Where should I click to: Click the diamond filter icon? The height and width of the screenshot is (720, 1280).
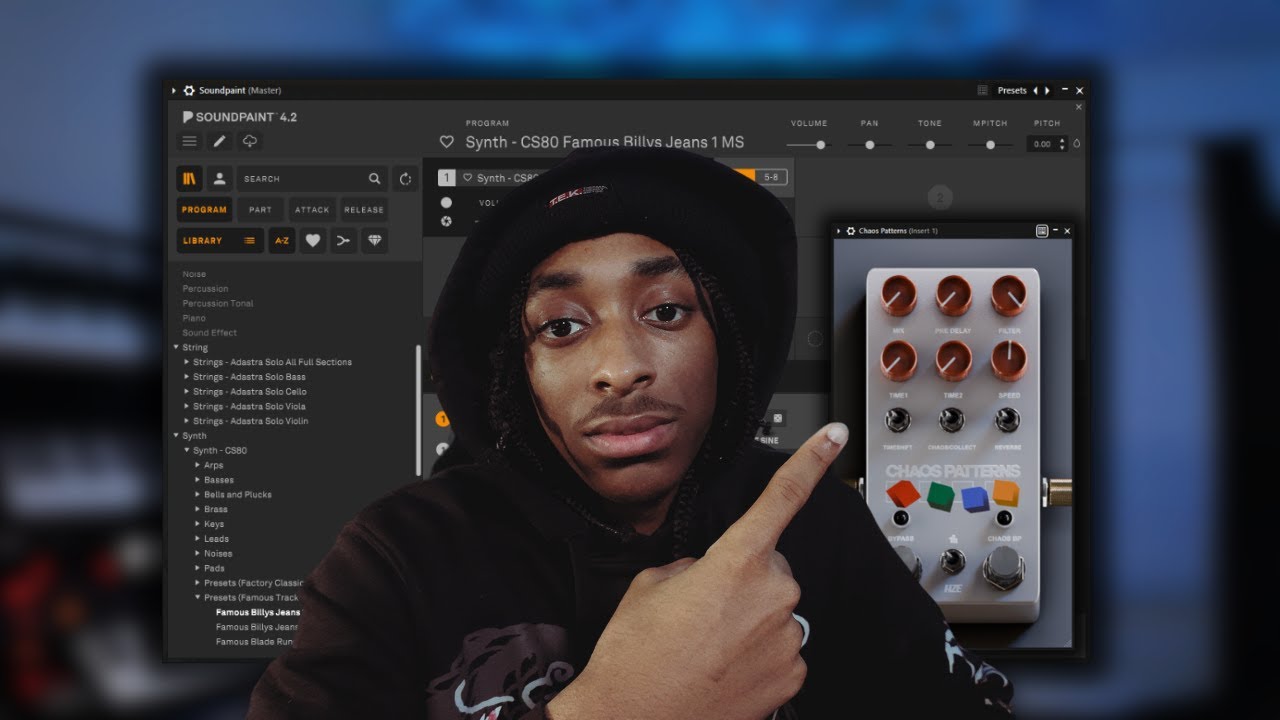(375, 241)
